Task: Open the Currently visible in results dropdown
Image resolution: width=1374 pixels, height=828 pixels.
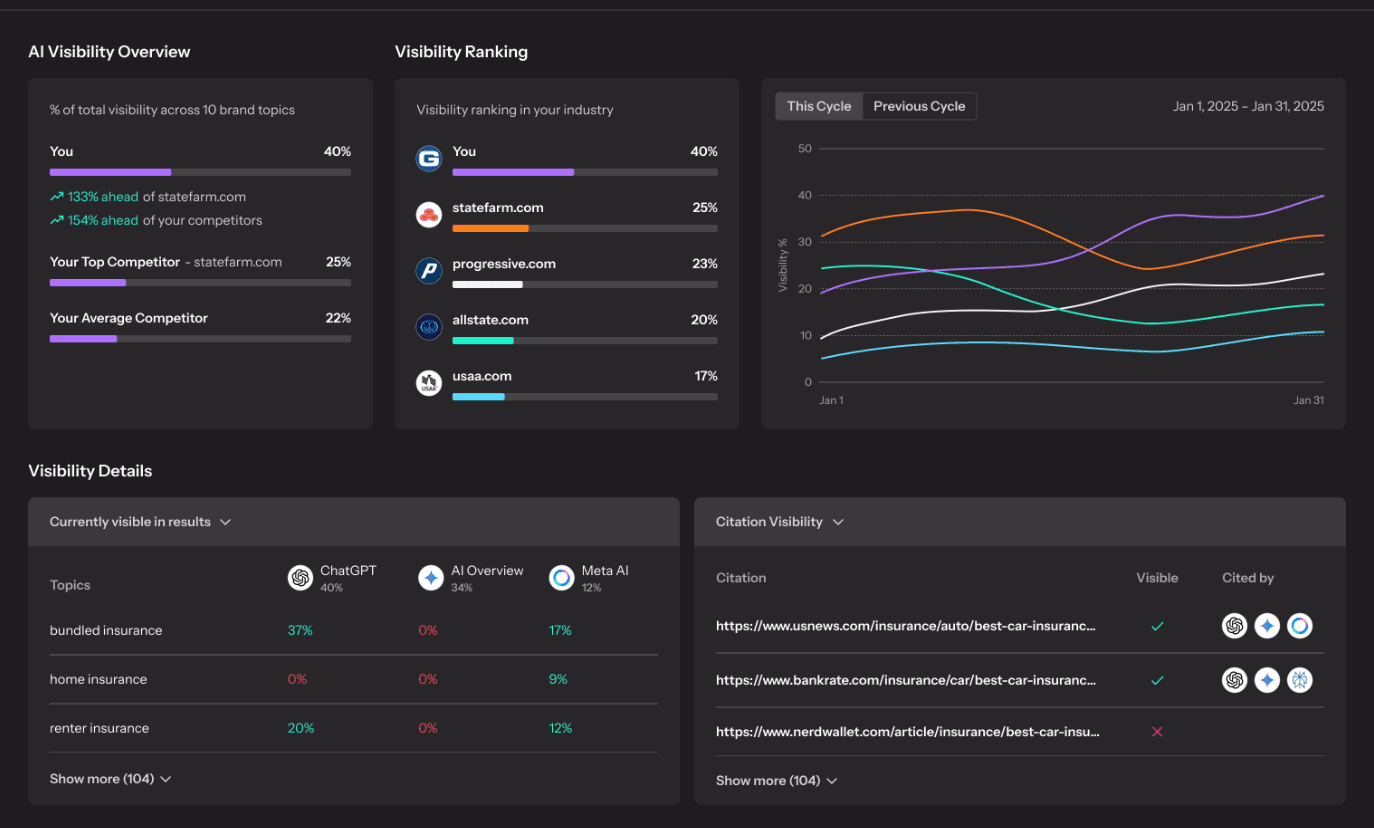Action: point(140,521)
